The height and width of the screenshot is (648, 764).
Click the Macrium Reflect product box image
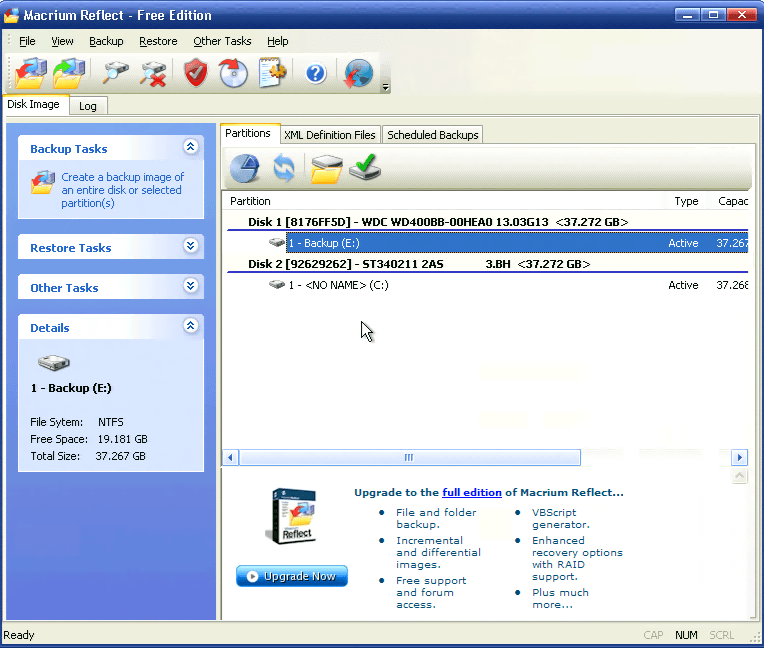coord(292,516)
